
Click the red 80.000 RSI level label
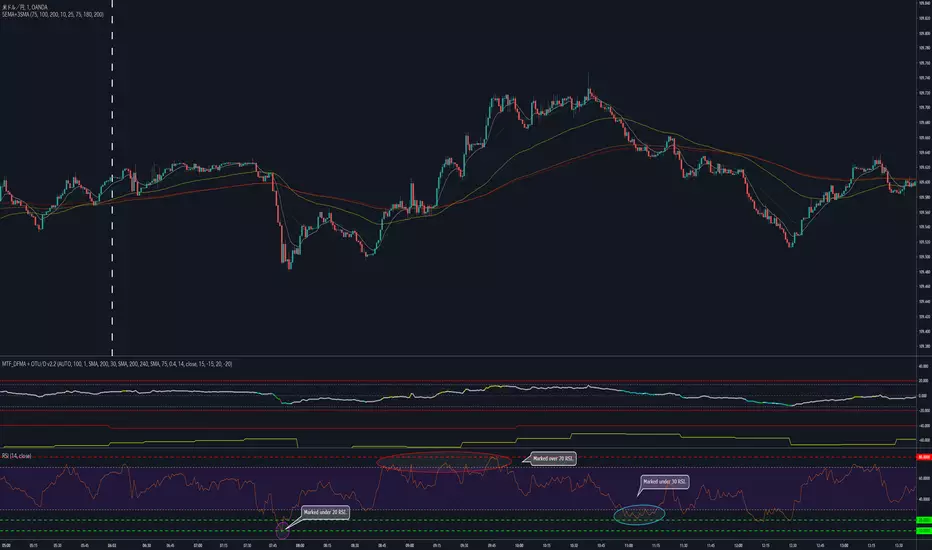click(x=924, y=457)
